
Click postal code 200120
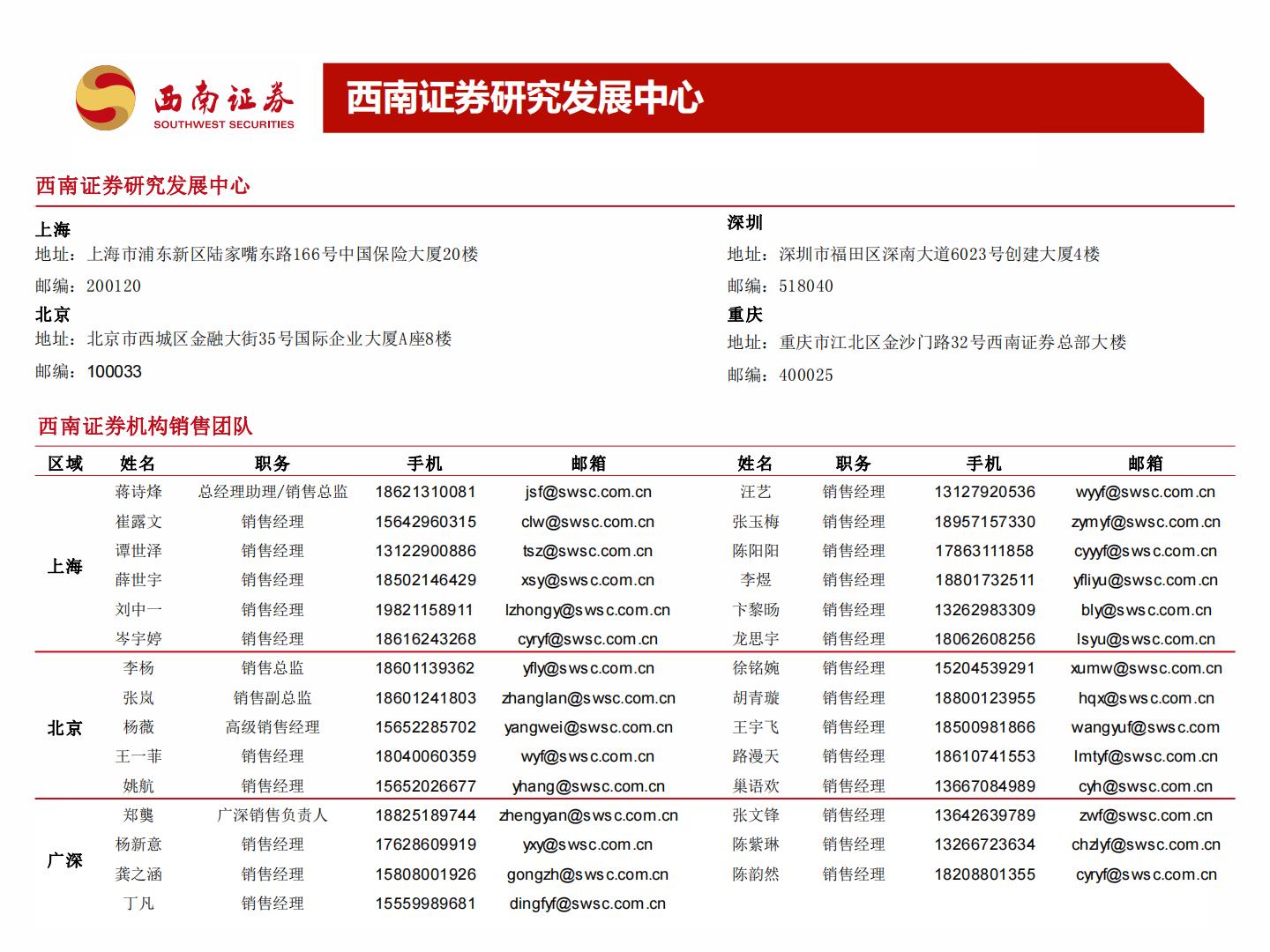pos(114,286)
